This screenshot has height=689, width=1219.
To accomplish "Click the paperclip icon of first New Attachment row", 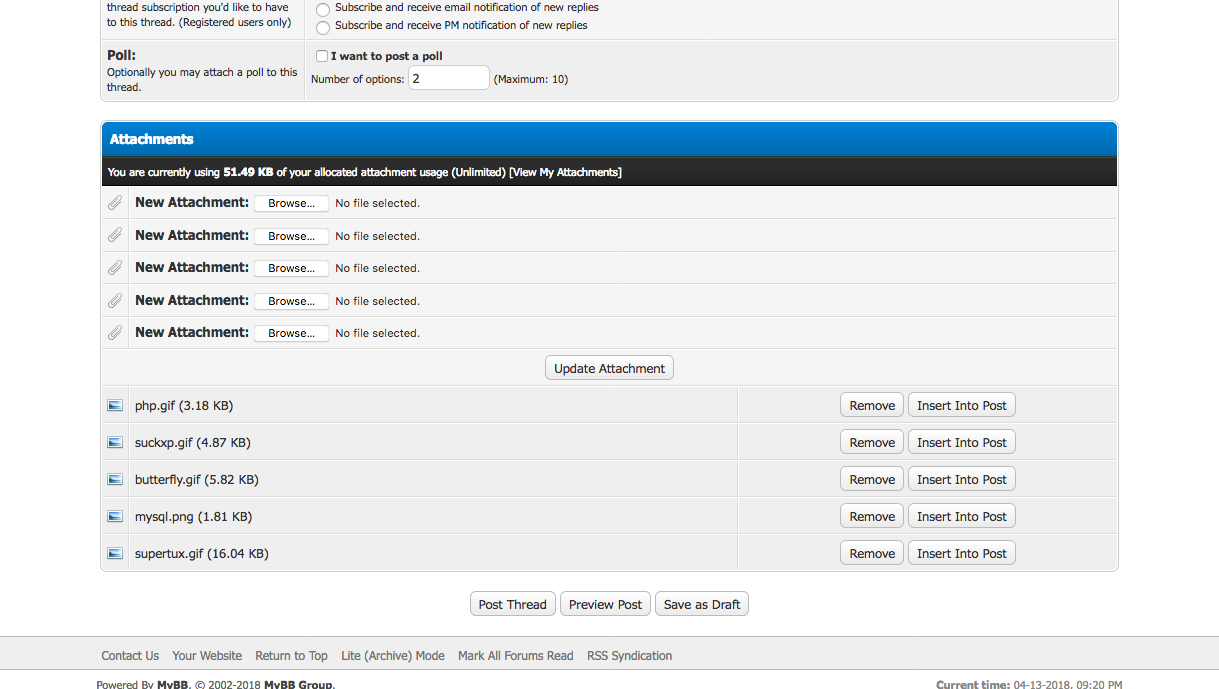I will click(x=115, y=203).
